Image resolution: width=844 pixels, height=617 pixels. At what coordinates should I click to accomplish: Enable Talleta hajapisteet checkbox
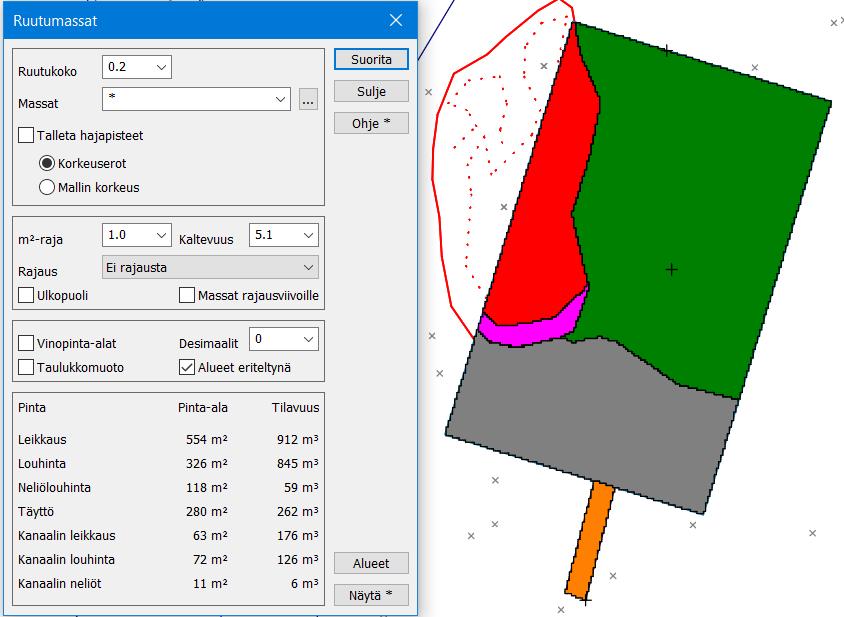coord(26,135)
